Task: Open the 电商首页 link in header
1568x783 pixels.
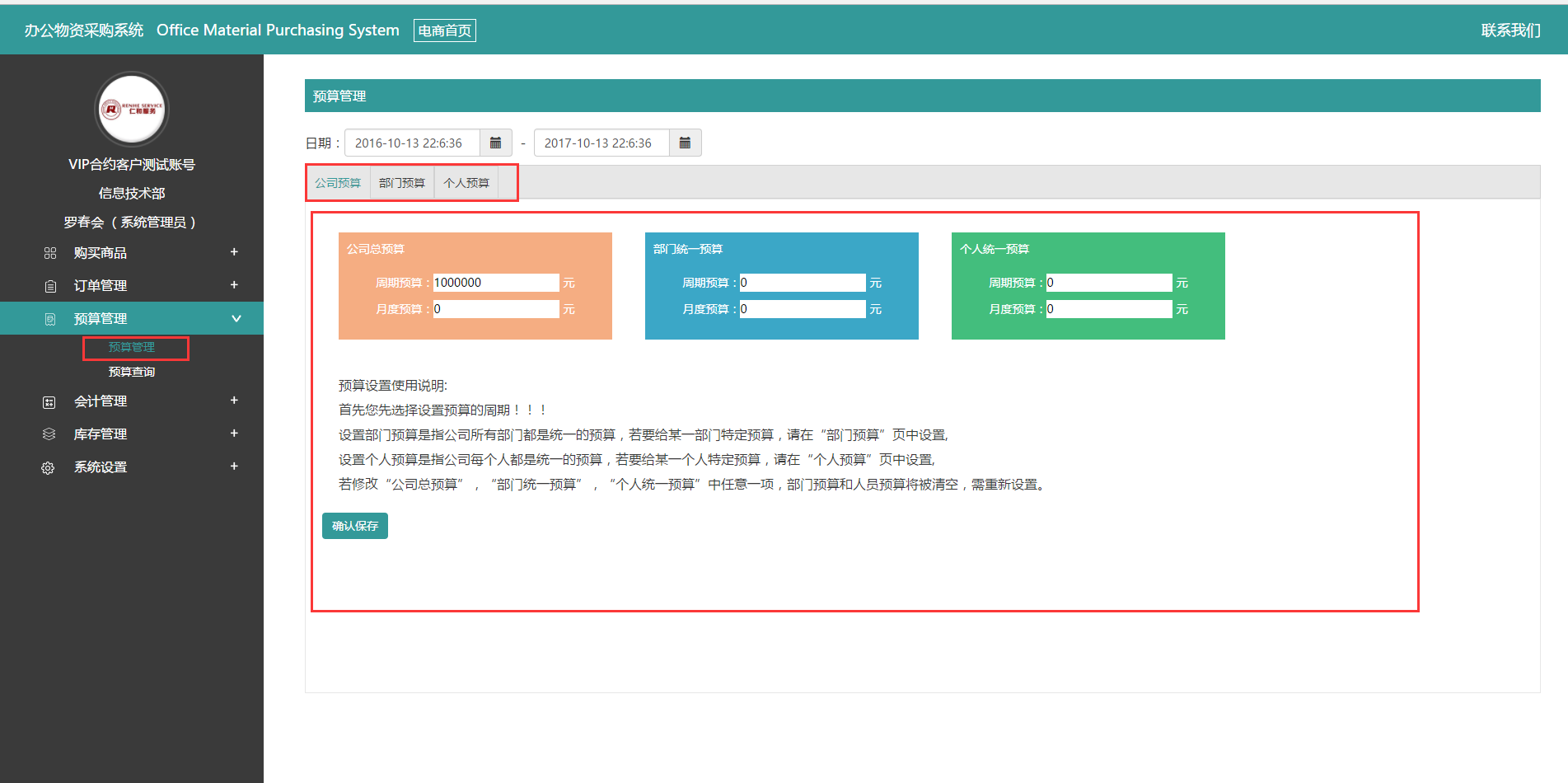Action: pos(444,30)
